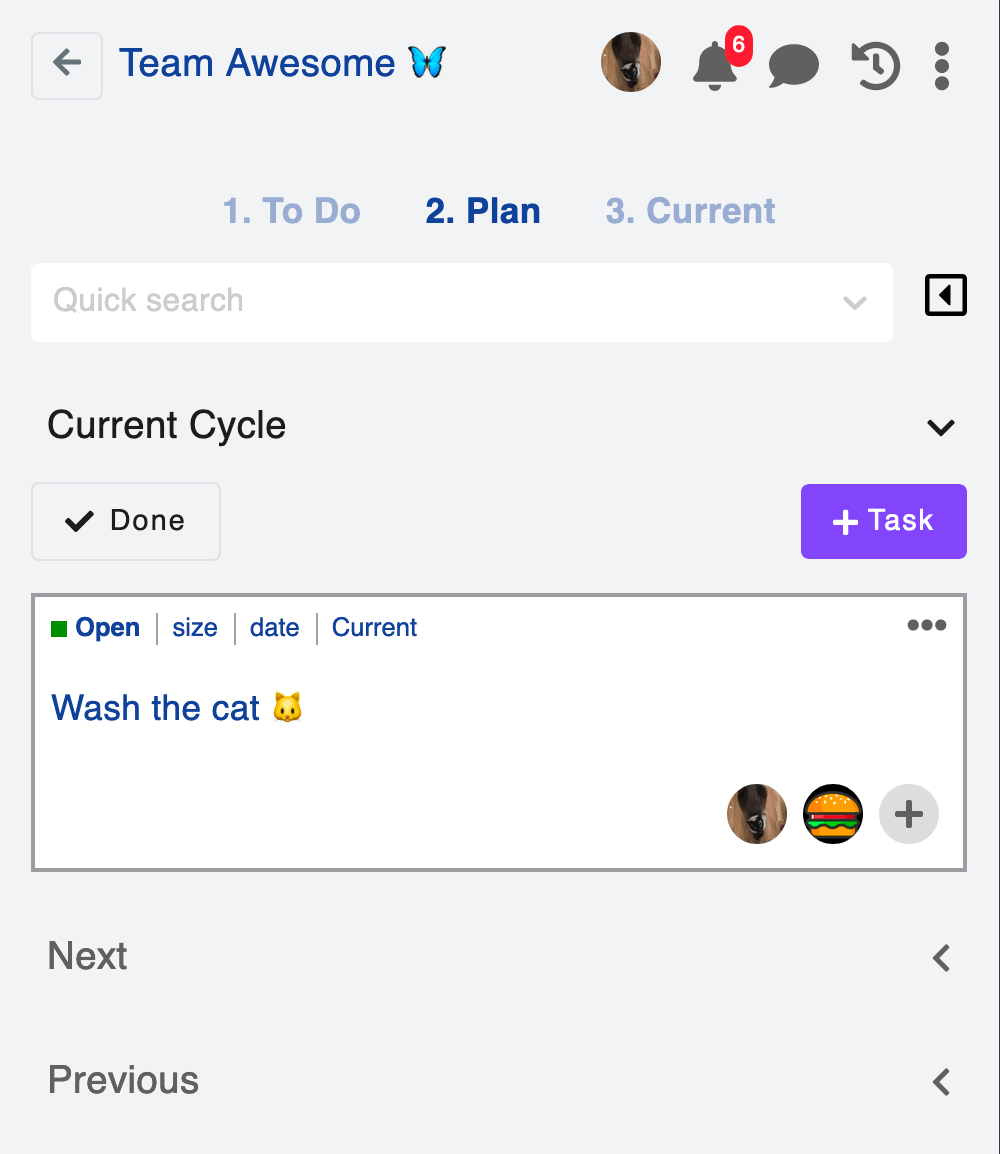Open the three-dot menu in the header
The image size is (1000, 1154).
click(941, 63)
